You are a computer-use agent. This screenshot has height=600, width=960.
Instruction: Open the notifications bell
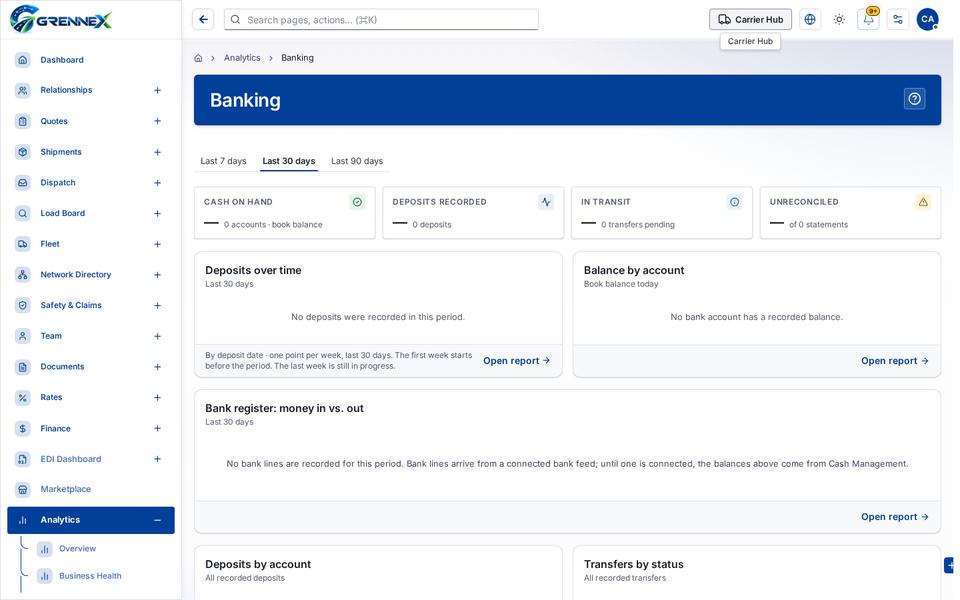(x=868, y=20)
